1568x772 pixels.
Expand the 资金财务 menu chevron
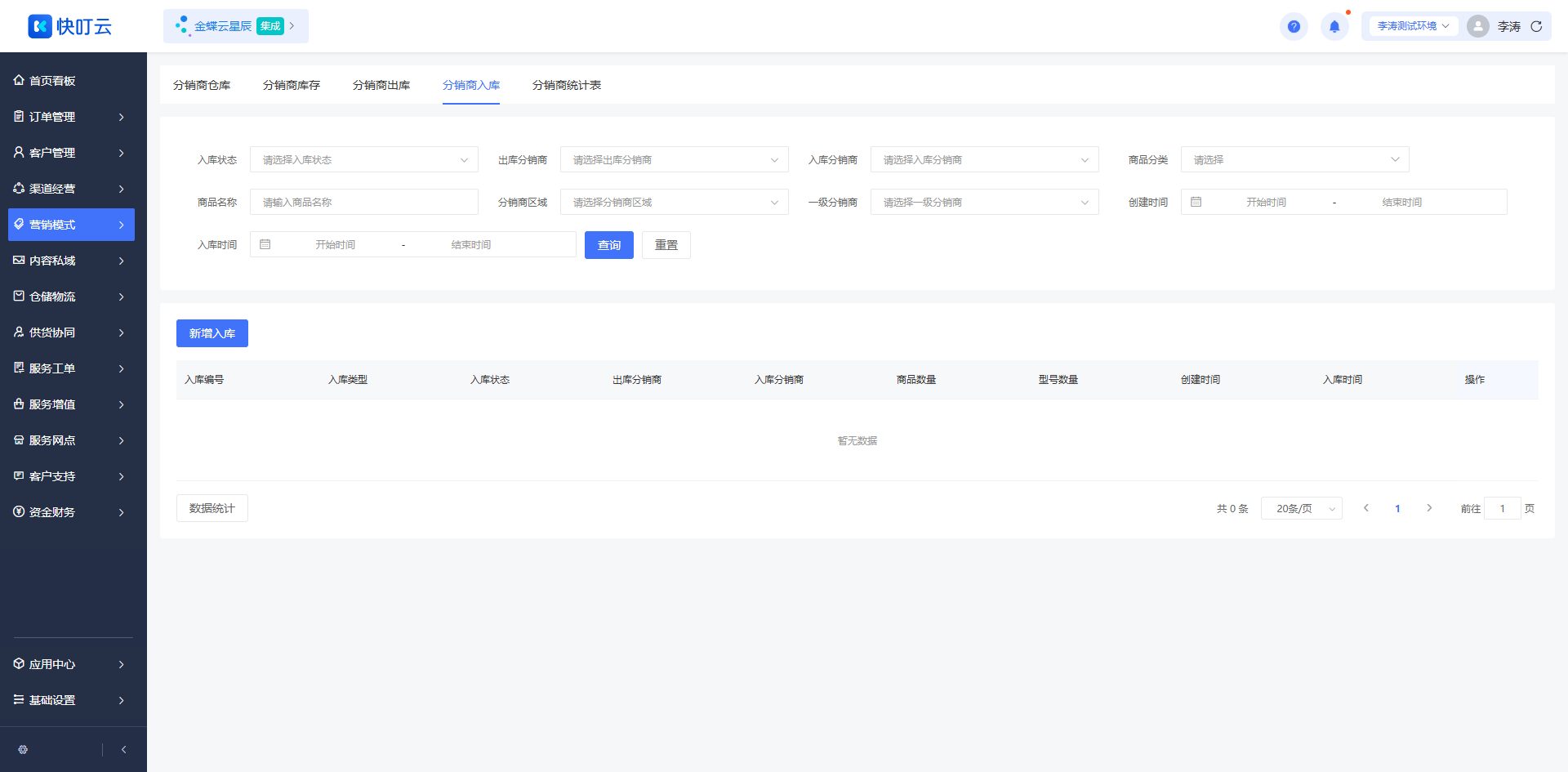click(x=121, y=512)
